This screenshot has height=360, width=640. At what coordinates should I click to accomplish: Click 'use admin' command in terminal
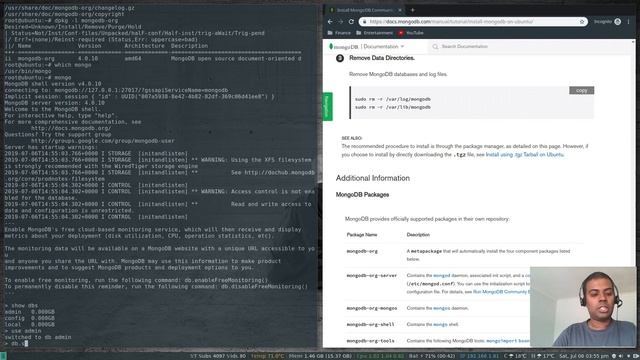26,331
